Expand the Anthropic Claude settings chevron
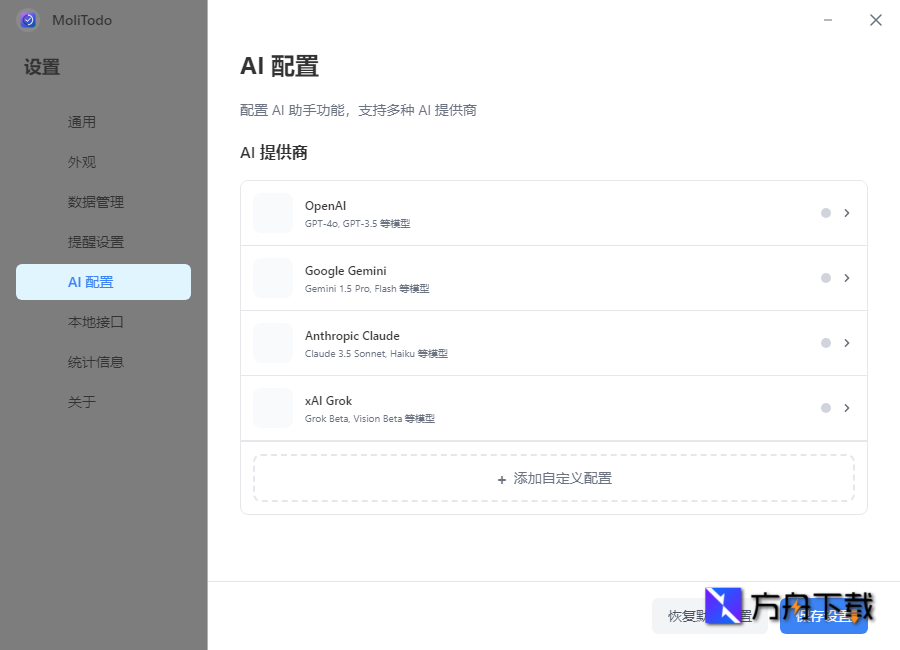 (847, 342)
